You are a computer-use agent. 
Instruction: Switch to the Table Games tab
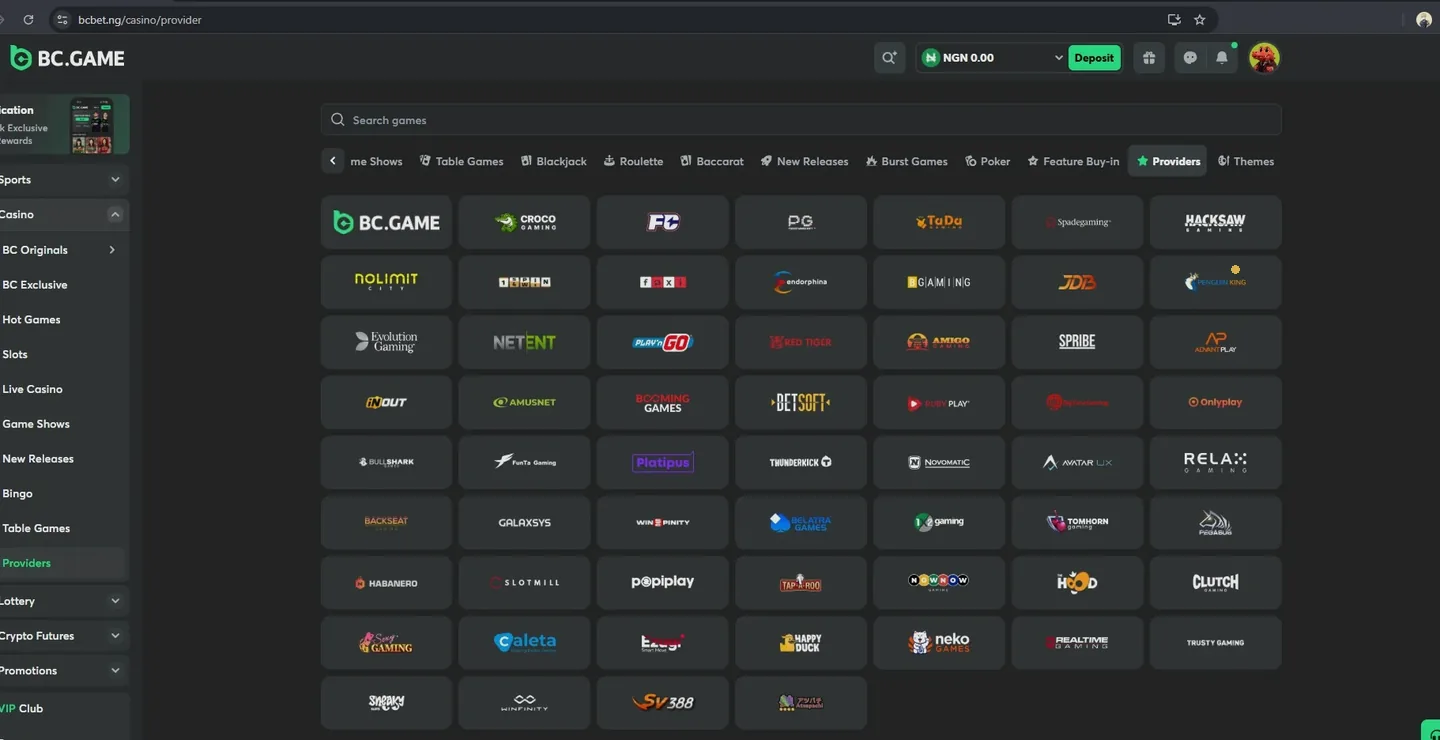tap(461, 161)
